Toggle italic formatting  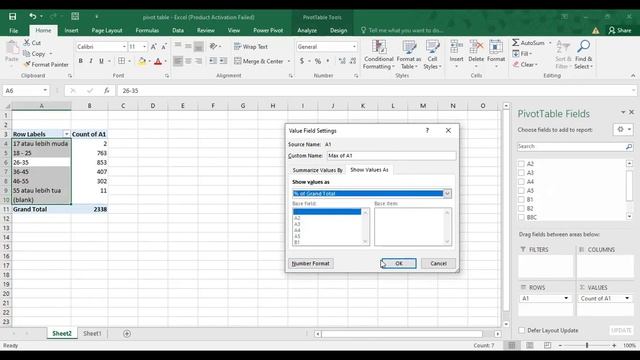tap(91, 61)
